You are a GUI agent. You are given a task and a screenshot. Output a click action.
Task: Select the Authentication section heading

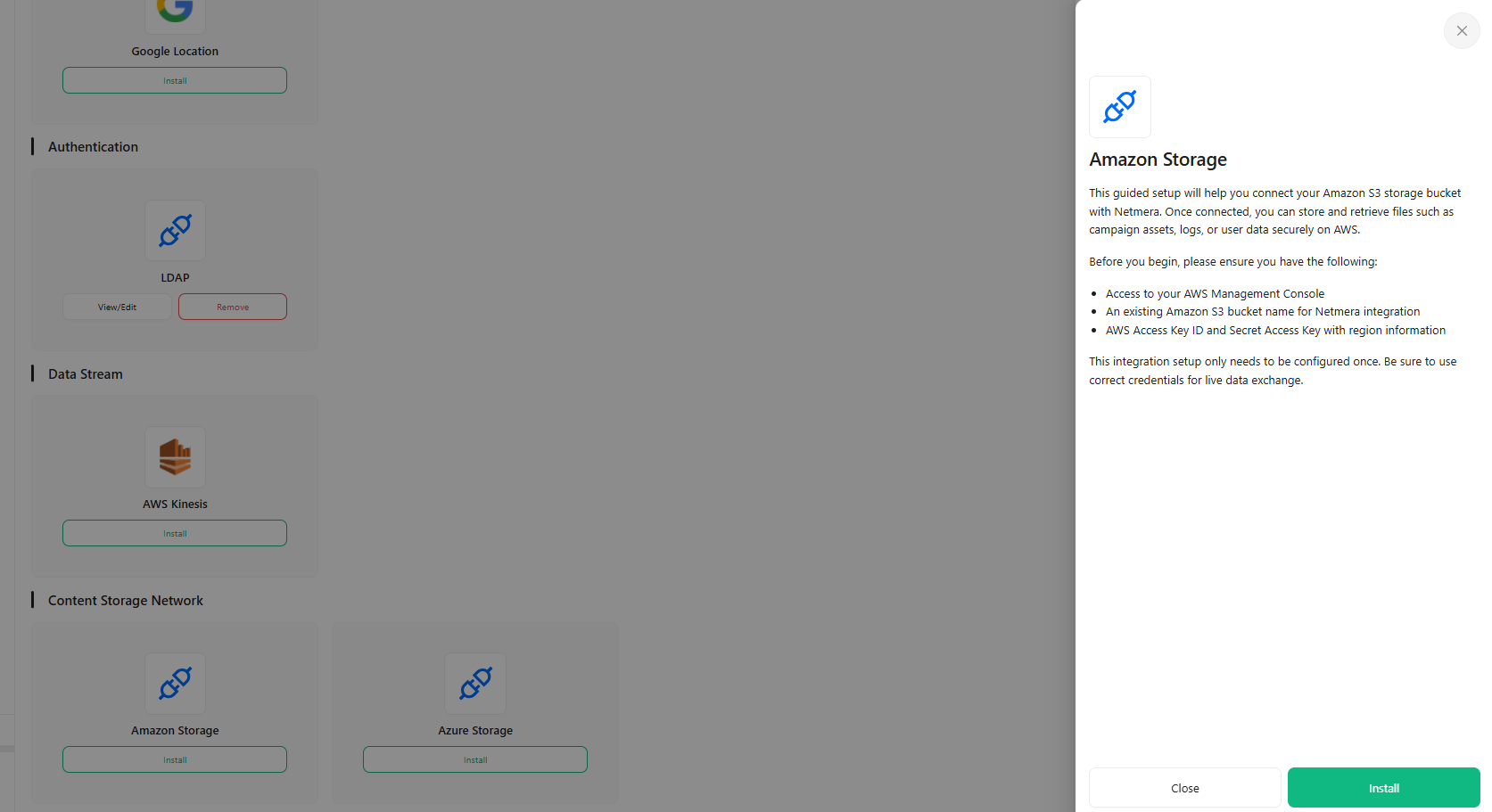93,147
